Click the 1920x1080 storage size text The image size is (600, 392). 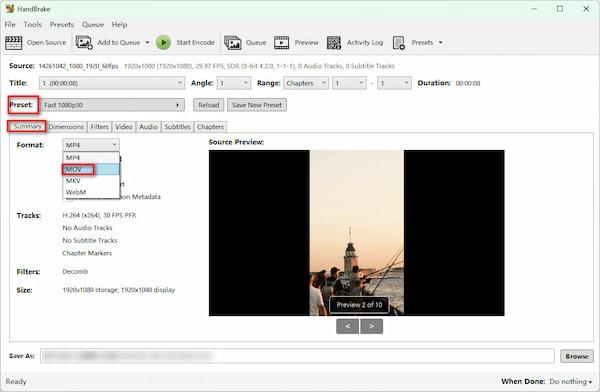coord(119,290)
